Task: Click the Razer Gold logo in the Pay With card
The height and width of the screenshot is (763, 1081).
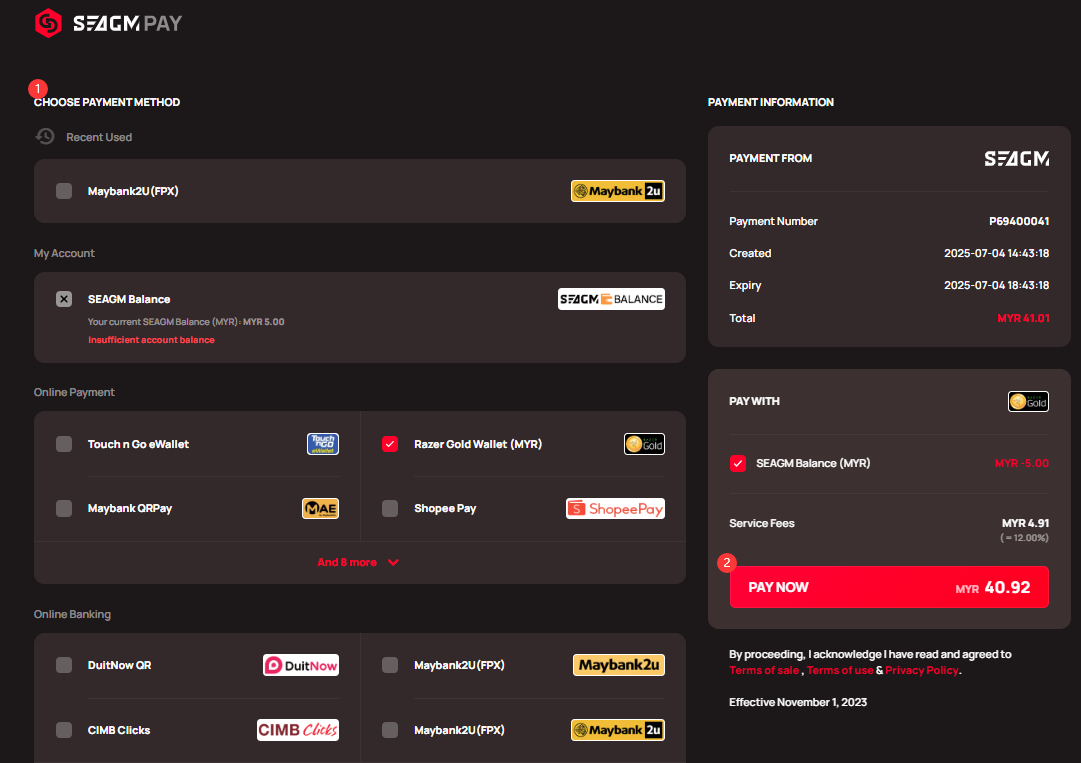Action: click(x=1029, y=401)
